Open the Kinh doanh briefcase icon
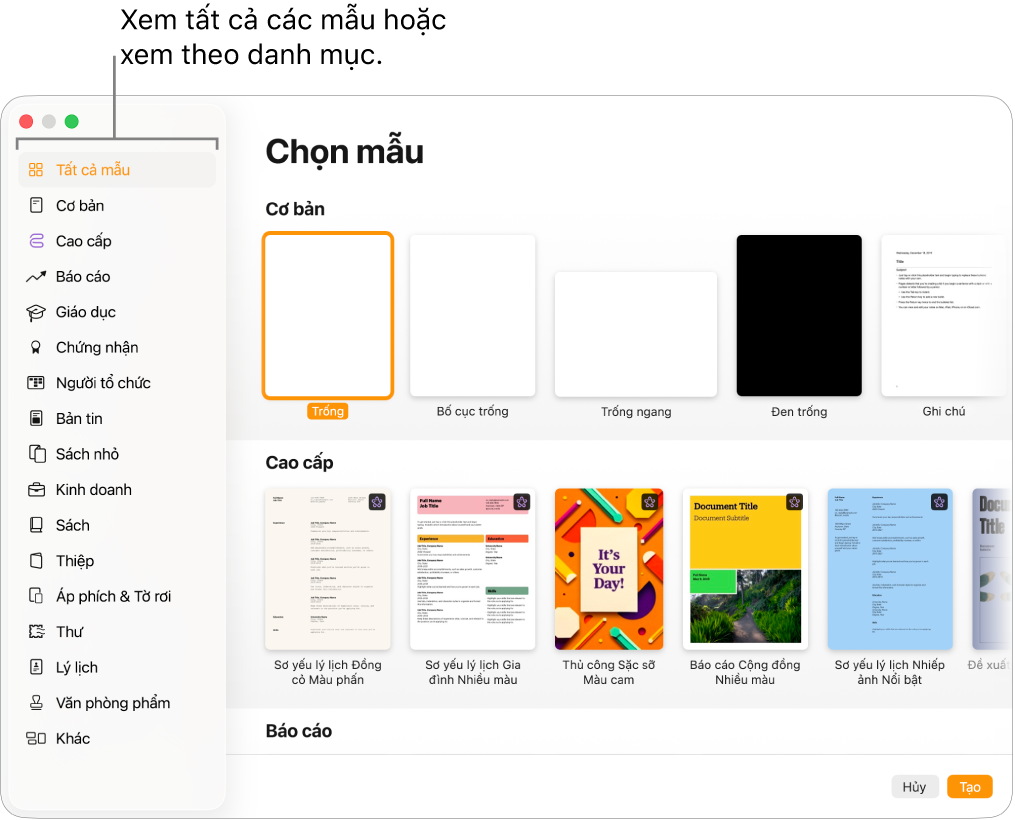The height and width of the screenshot is (820, 1015). click(36, 490)
